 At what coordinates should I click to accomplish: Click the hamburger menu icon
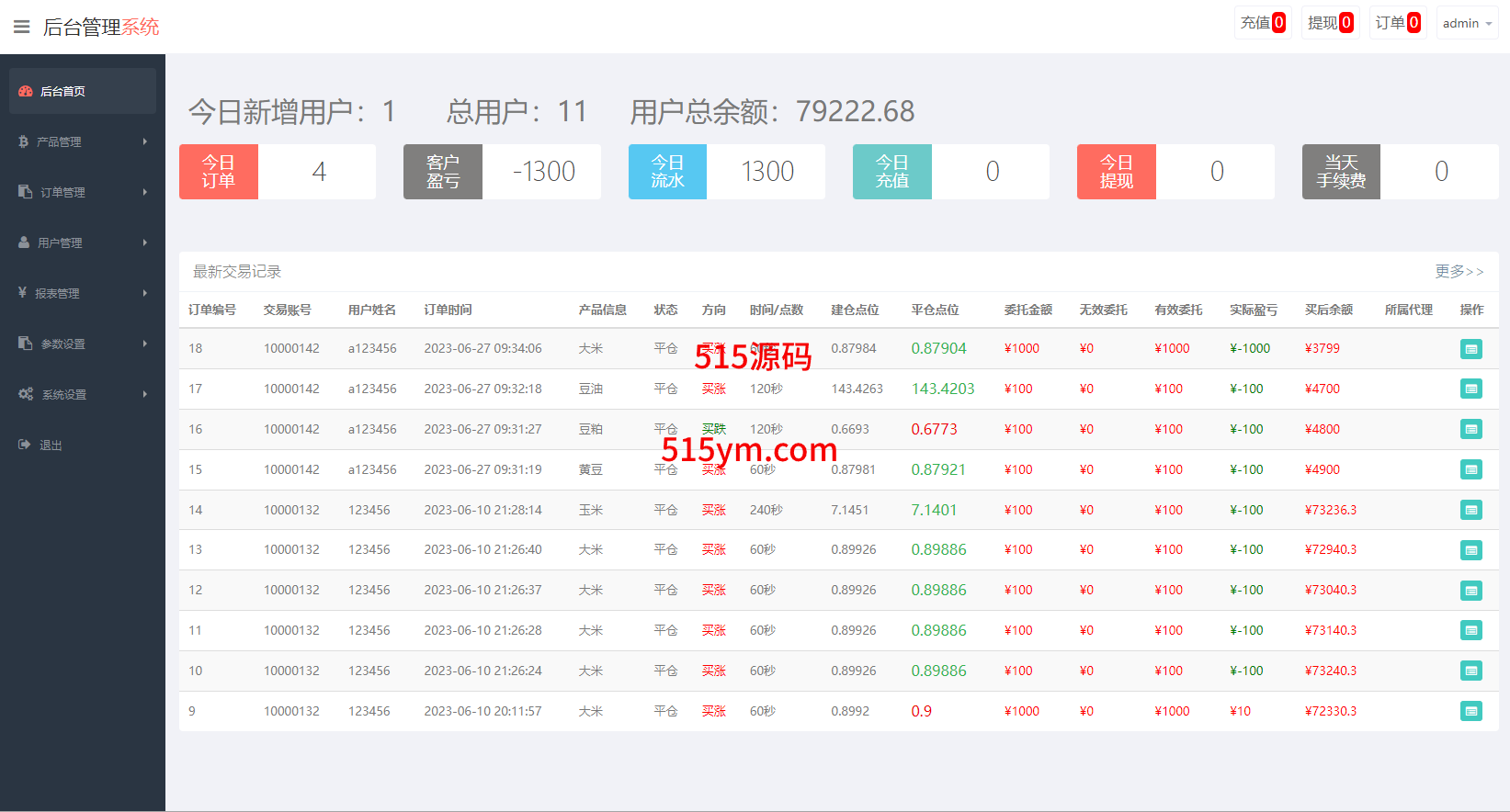coord(22,27)
